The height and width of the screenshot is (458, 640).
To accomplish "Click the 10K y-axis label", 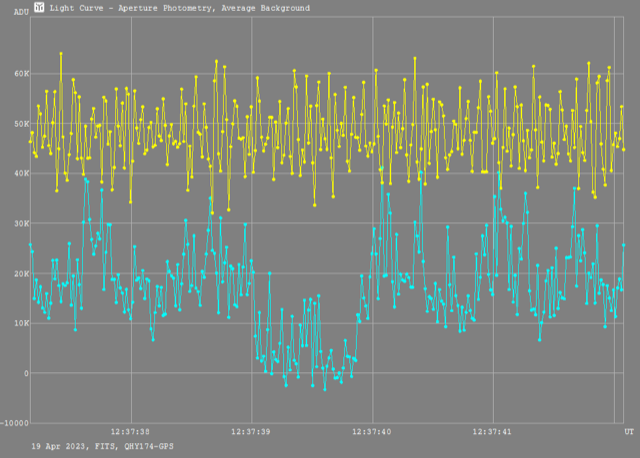I will point(22,323).
